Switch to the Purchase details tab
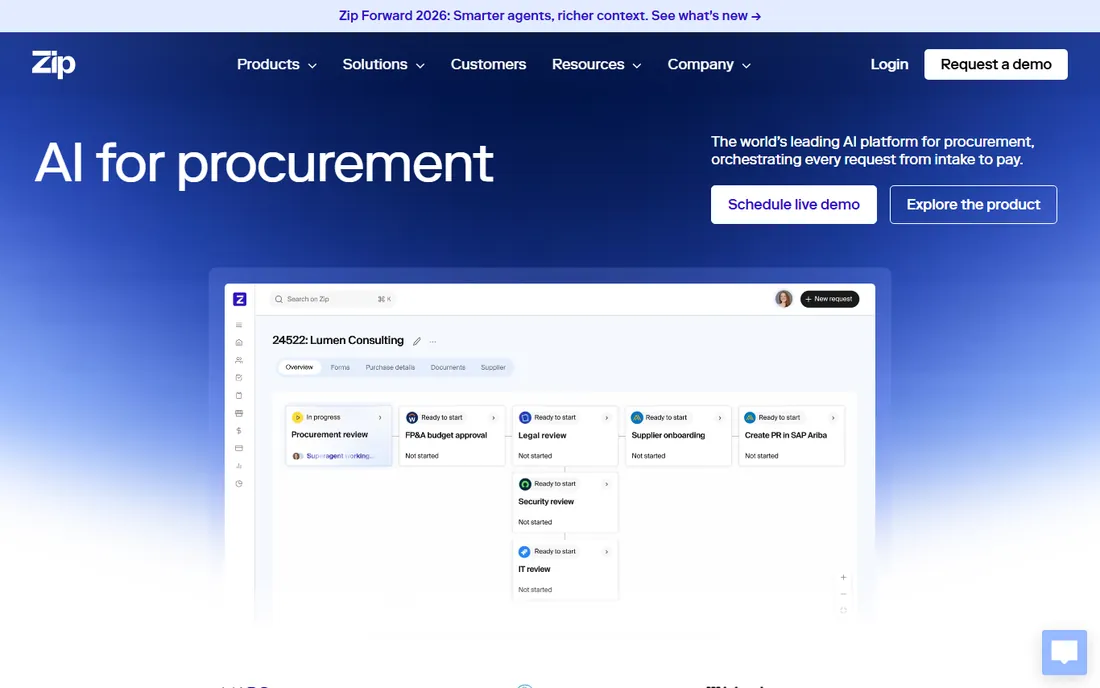1100x688 pixels. coord(390,367)
